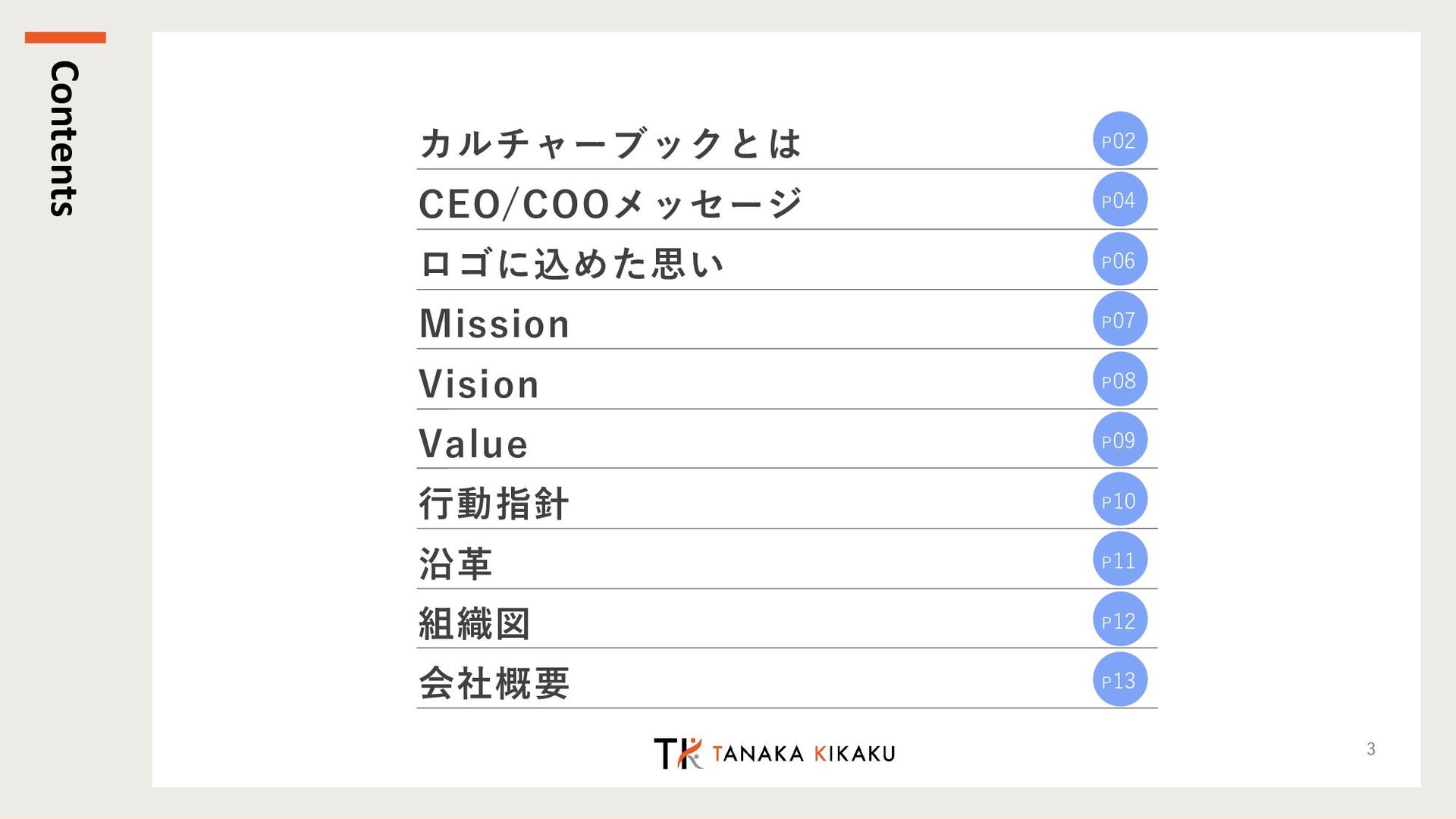Open the CEO/COOメッセージ entry

tap(610, 204)
